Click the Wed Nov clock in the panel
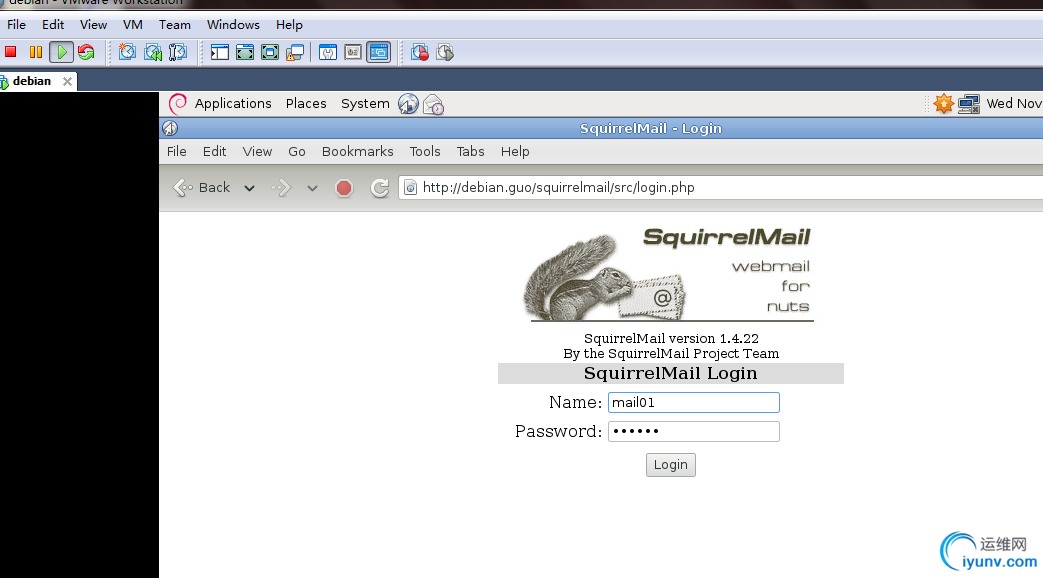1043x578 pixels. [1014, 104]
